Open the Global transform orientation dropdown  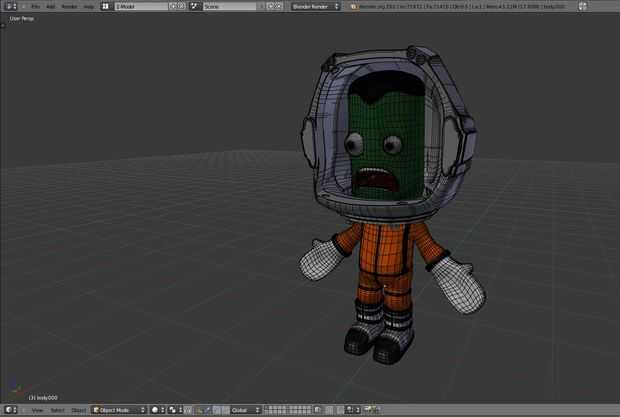coord(245,410)
